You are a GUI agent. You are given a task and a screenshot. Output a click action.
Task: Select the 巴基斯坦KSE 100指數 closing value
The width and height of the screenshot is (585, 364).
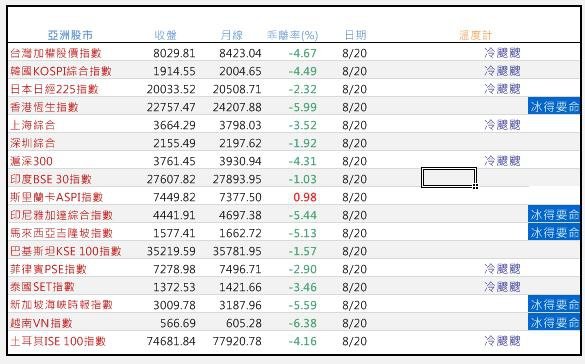pyautogui.click(x=171, y=251)
